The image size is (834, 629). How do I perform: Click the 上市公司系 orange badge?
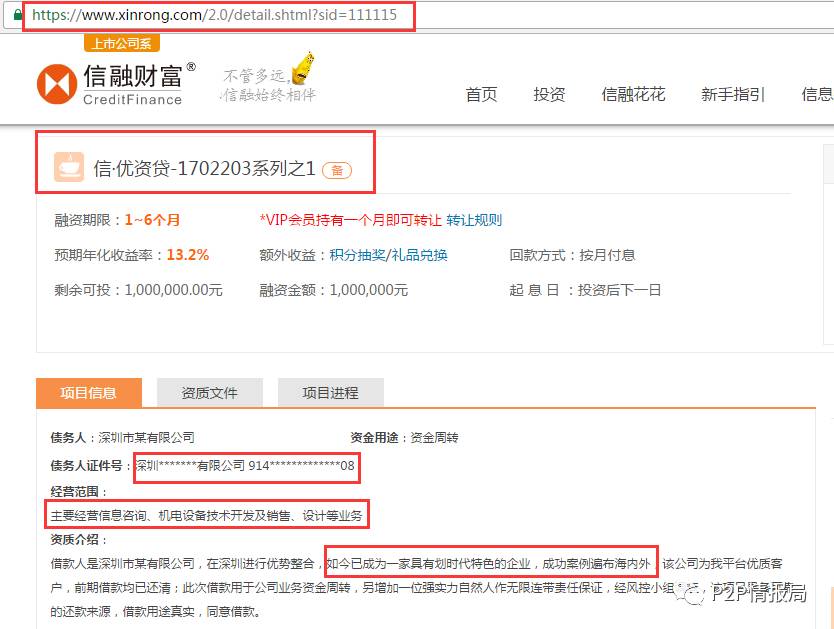point(122,44)
